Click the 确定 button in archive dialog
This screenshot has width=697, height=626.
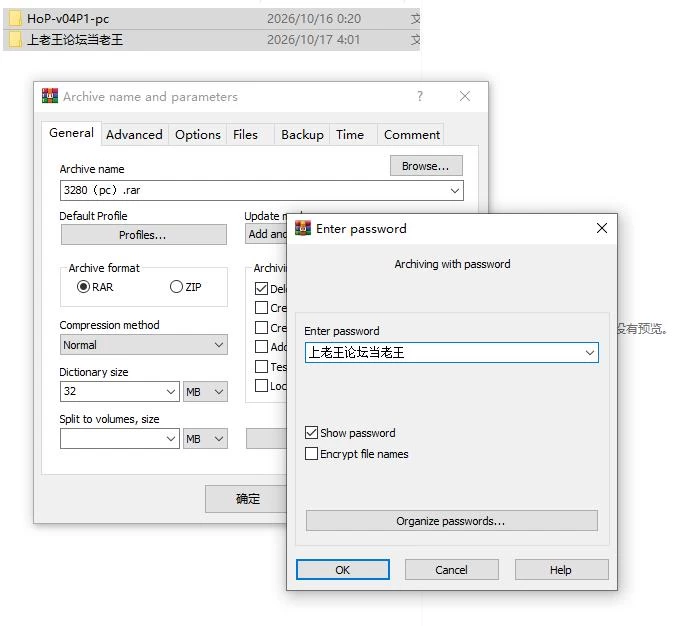246,499
